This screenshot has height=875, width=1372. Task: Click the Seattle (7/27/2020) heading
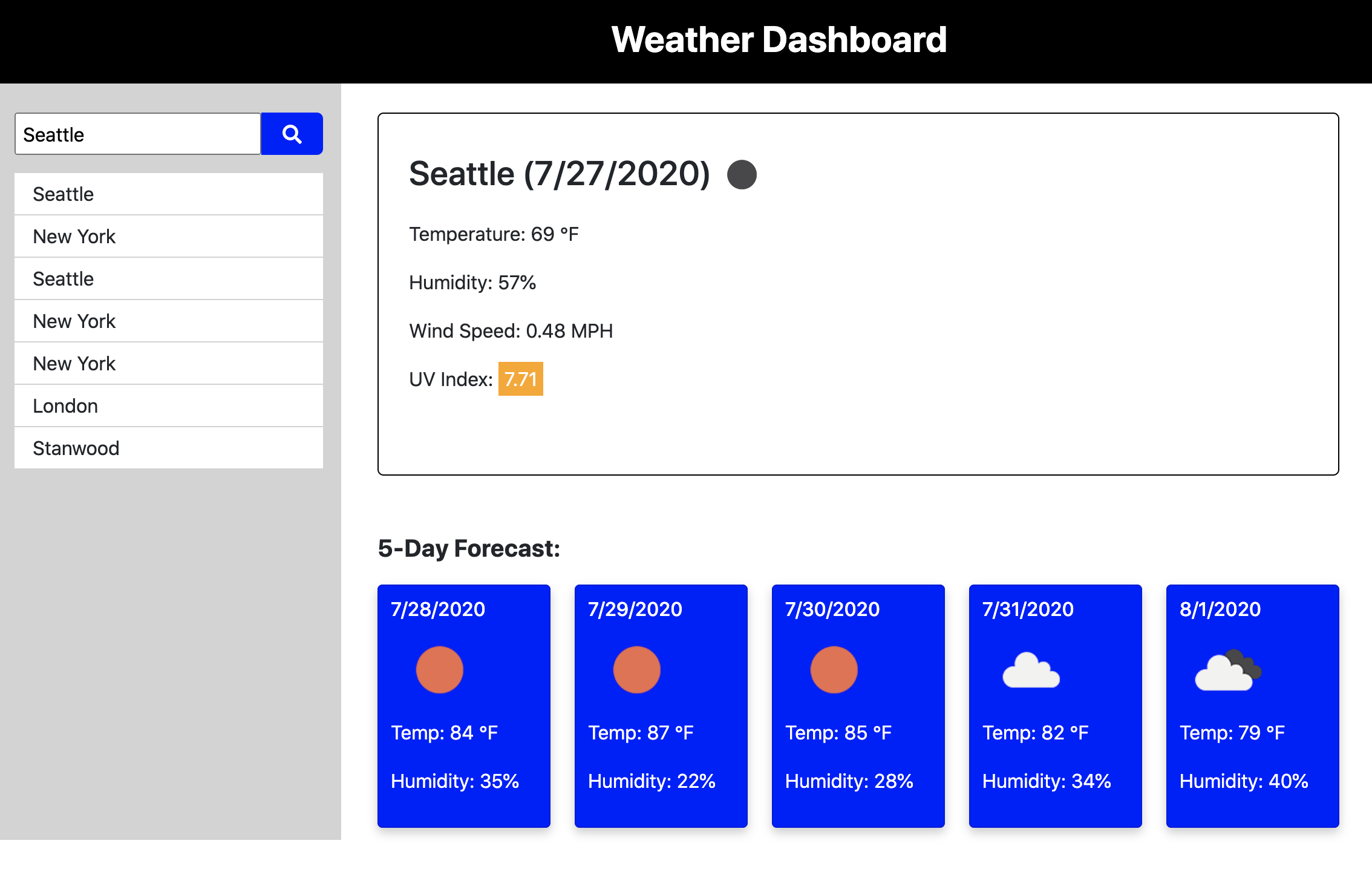click(559, 174)
